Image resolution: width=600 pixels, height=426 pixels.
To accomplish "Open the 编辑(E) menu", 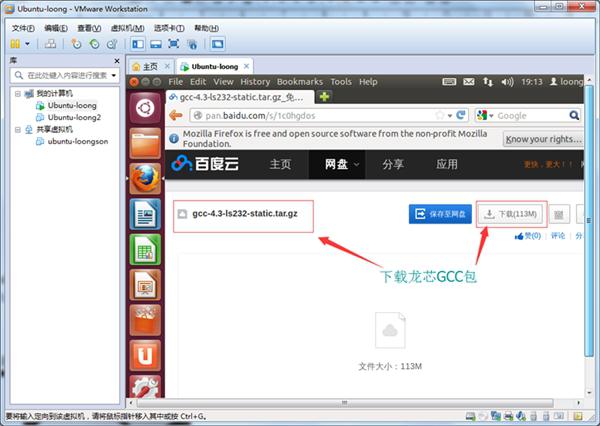I will point(56,28).
